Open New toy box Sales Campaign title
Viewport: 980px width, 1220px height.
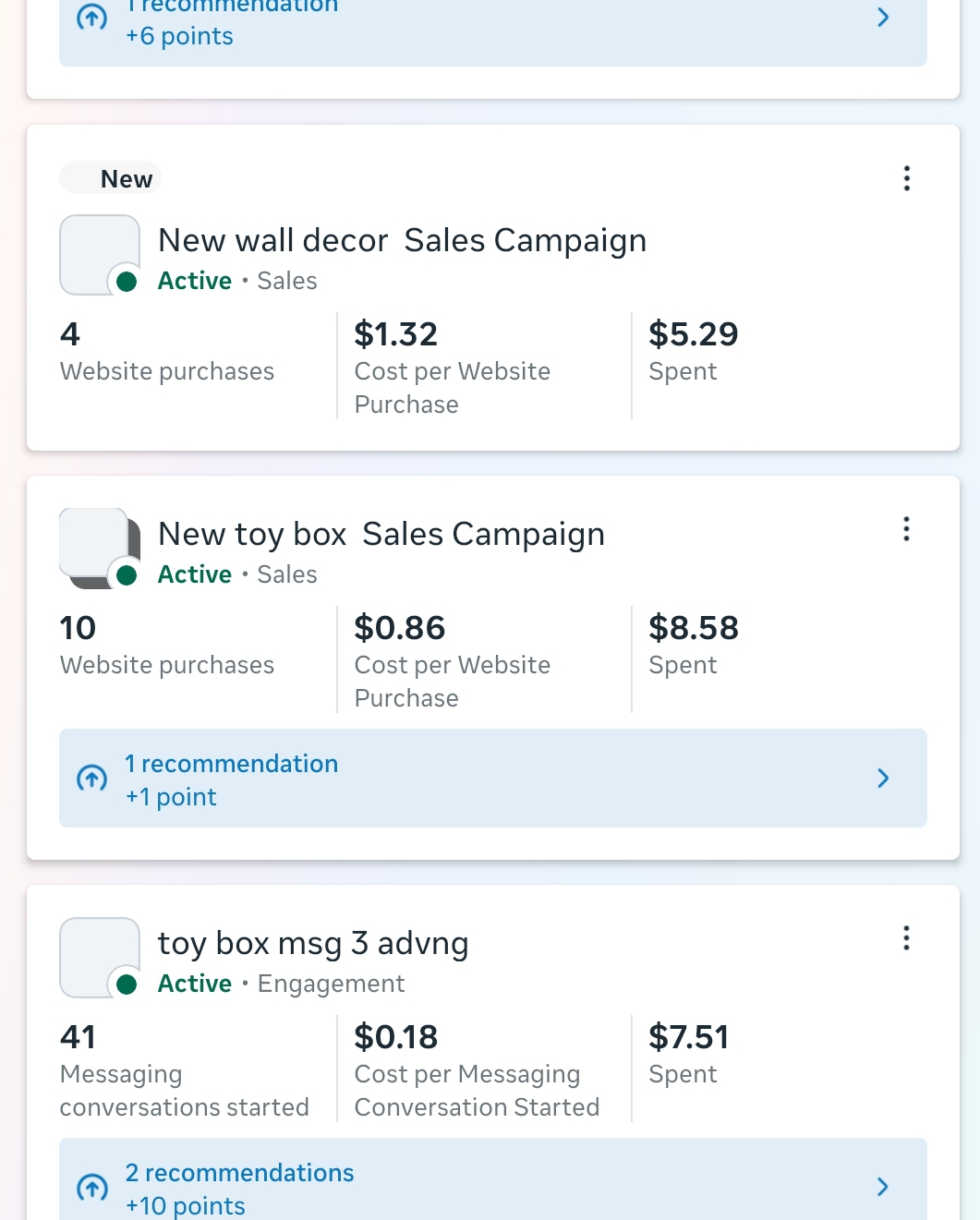pos(381,535)
